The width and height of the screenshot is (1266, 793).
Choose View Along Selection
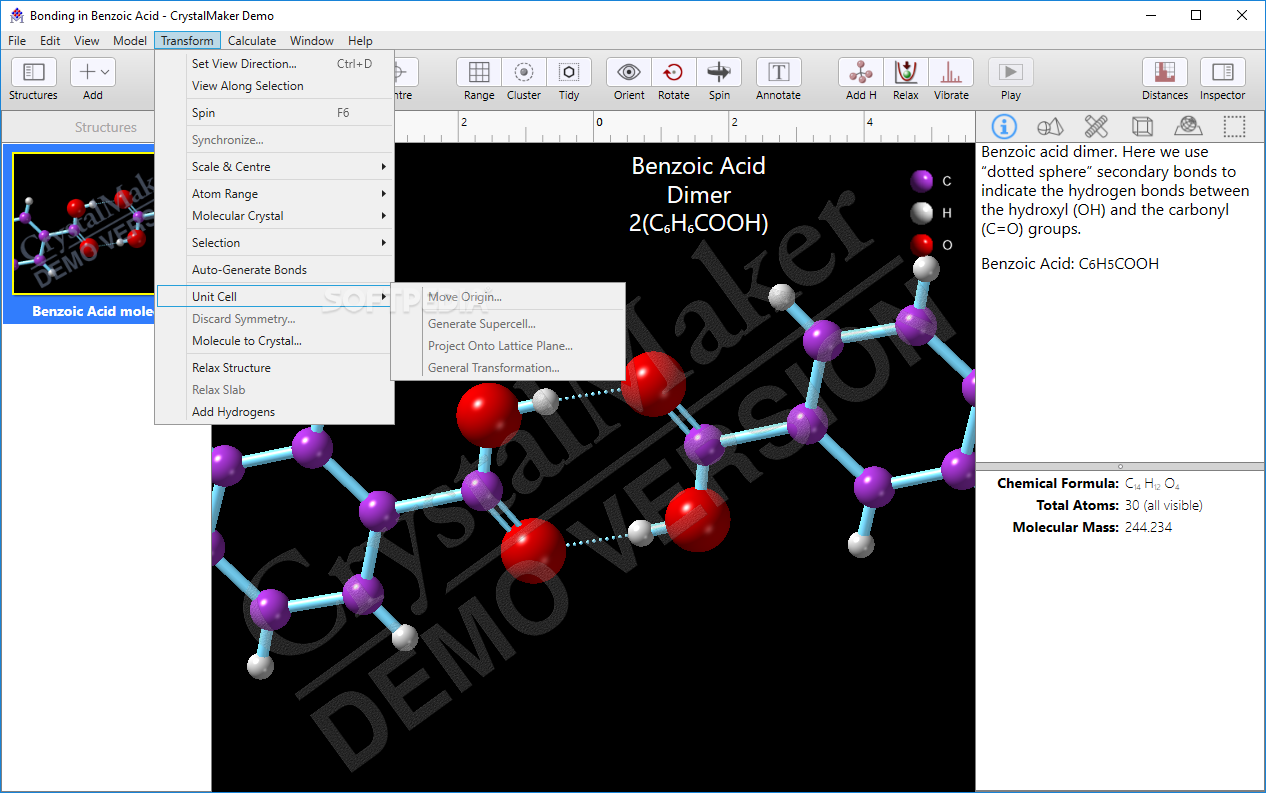pos(275,86)
